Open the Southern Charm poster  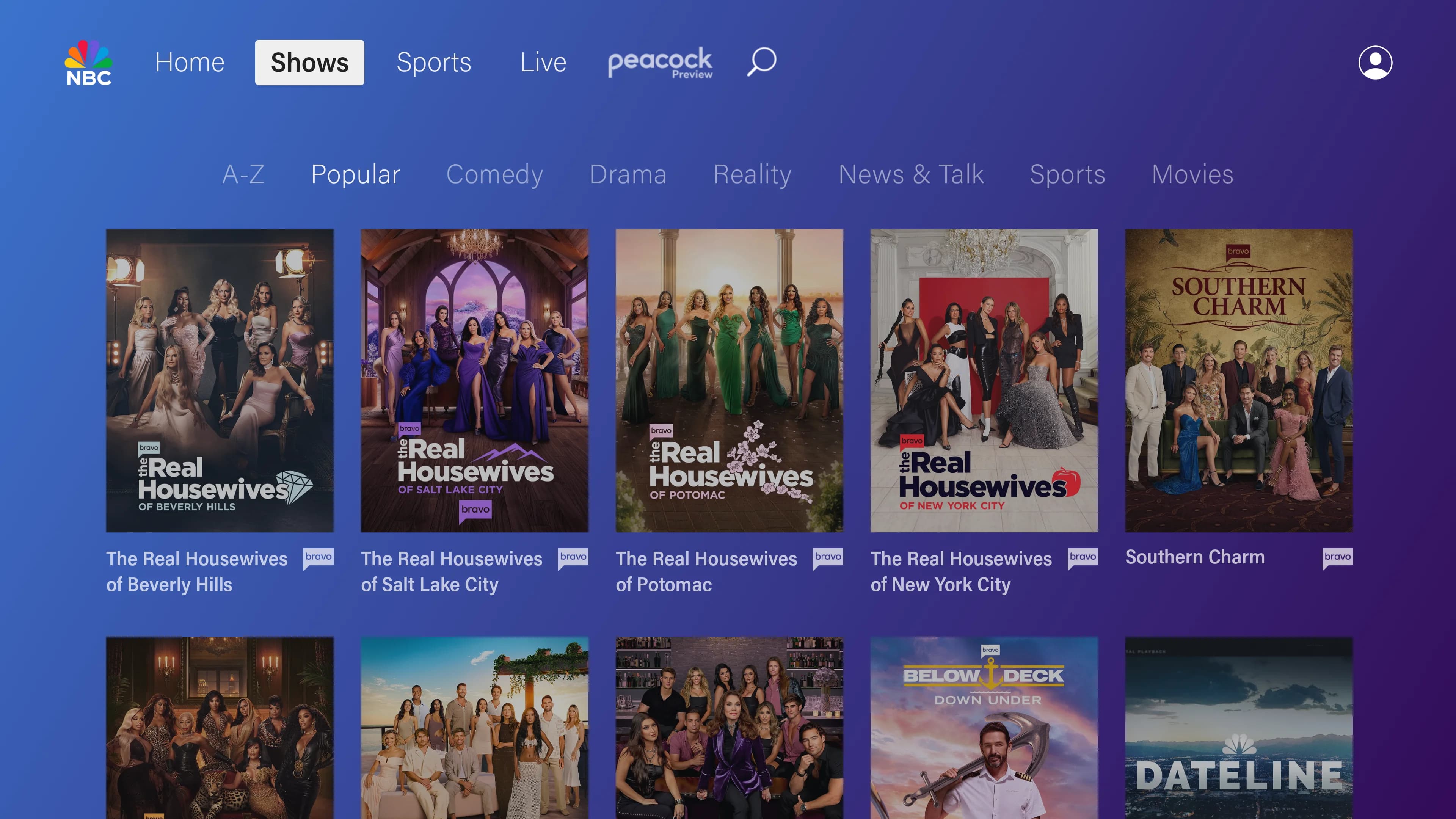point(1239,380)
